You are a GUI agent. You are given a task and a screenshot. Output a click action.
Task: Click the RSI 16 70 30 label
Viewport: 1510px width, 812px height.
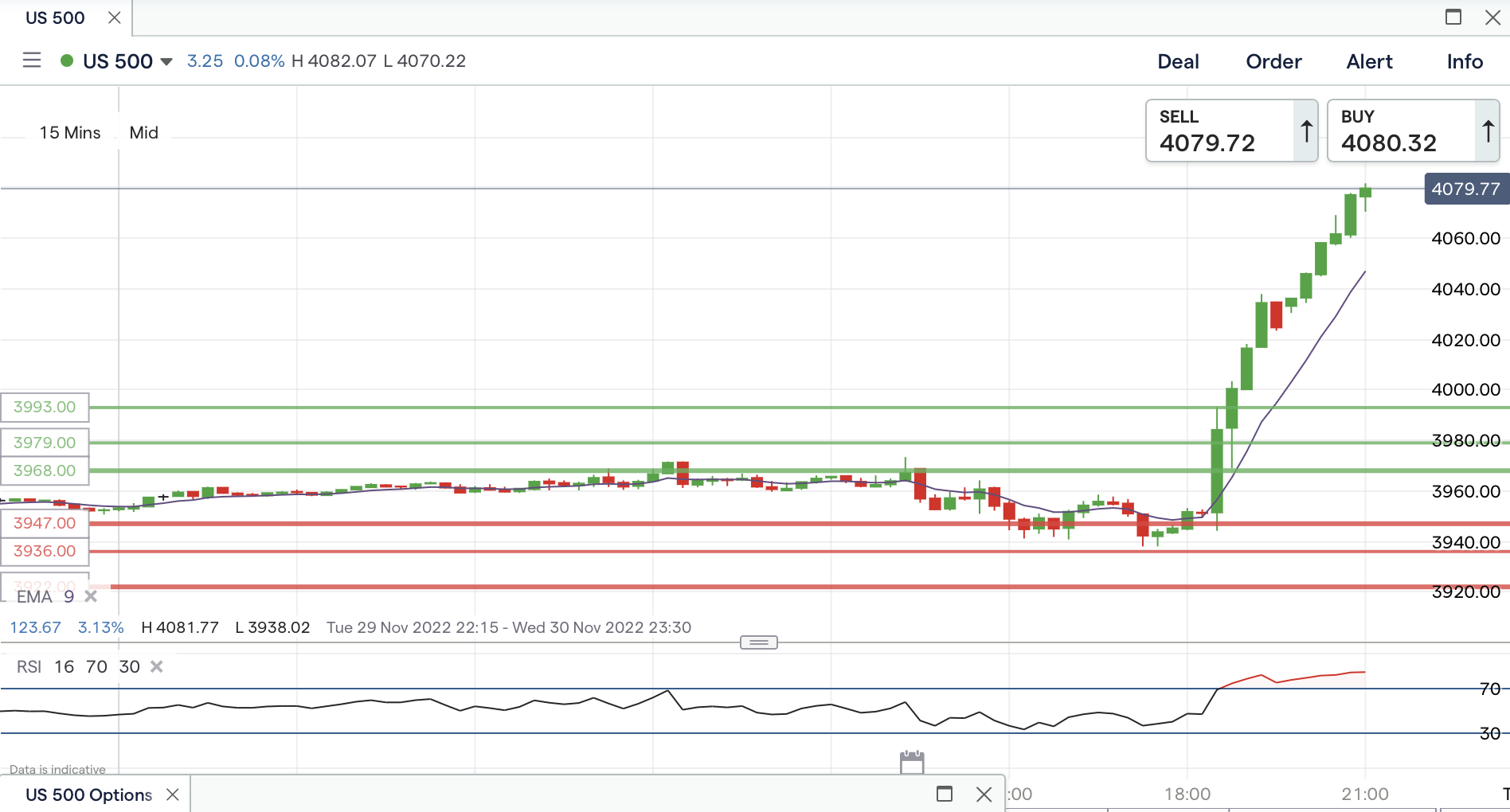[78, 666]
